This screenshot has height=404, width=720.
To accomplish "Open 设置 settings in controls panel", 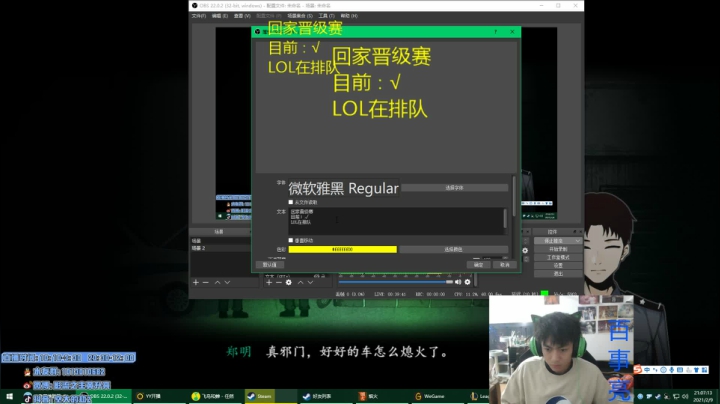I will tap(558, 265).
